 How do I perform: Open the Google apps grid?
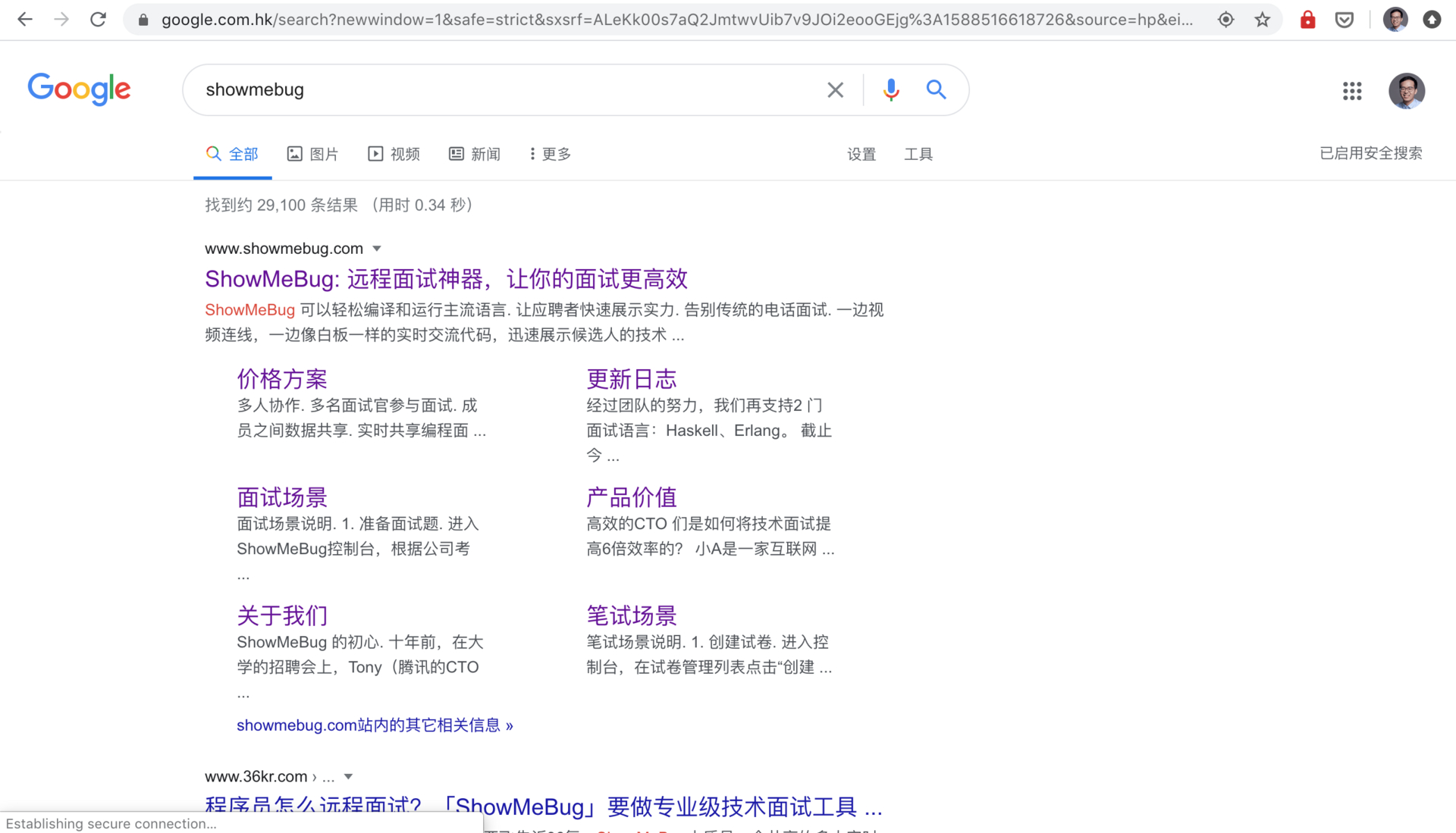pyautogui.click(x=1352, y=91)
